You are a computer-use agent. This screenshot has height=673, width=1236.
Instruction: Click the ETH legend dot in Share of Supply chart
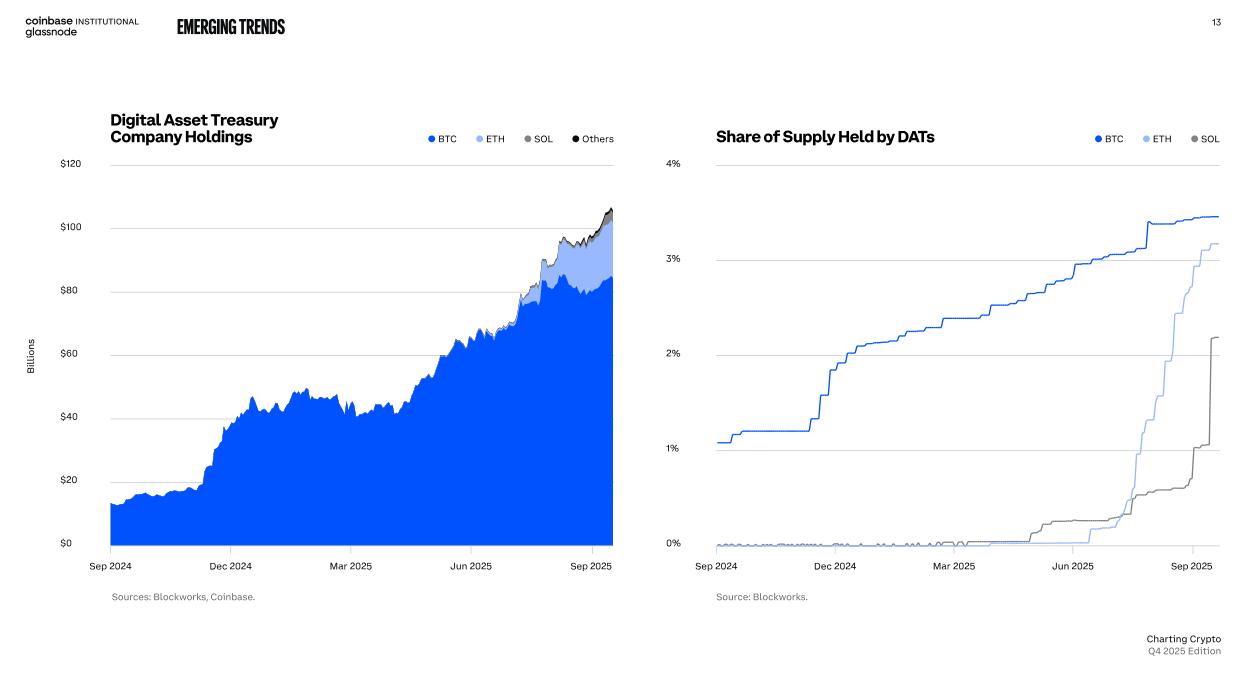click(x=1146, y=139)
